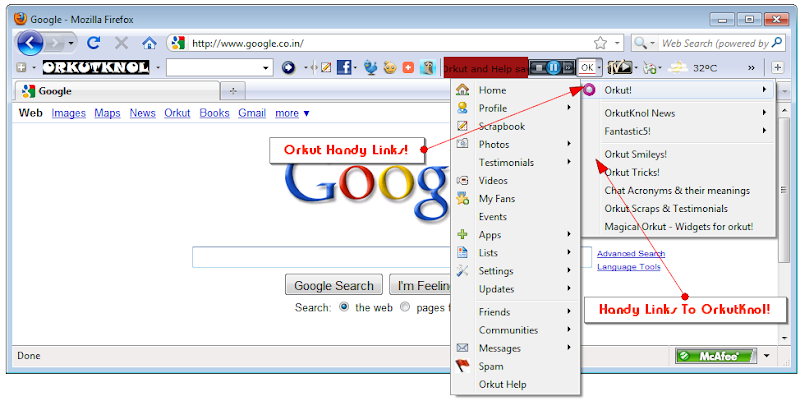Image resolution: width=800 pixels, height=401 pixels.
Task: Select the 'pages' search radio button
Action: (405, 307)
